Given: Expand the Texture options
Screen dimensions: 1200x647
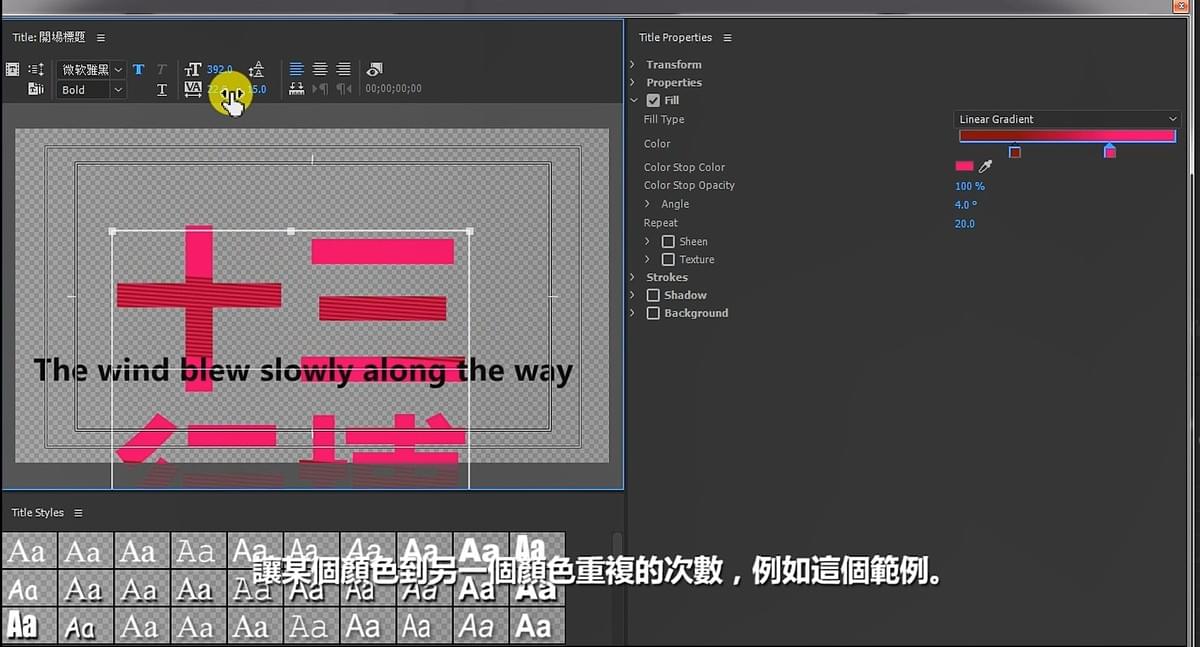Looking at the screenshot, I should coord(647,260).
